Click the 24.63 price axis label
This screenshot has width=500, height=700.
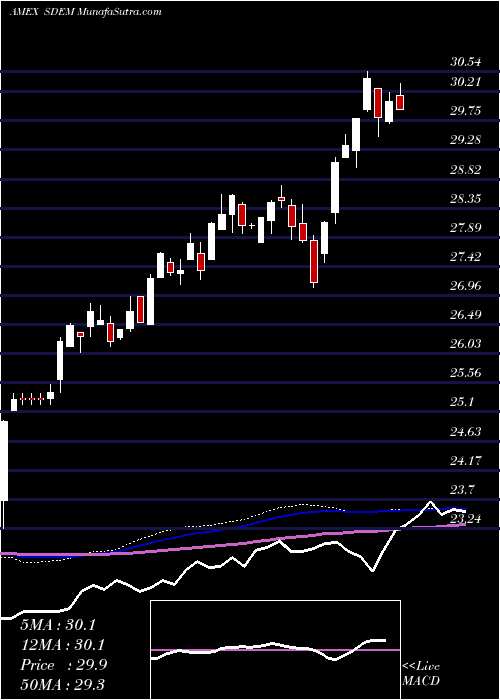coord(466,432)
